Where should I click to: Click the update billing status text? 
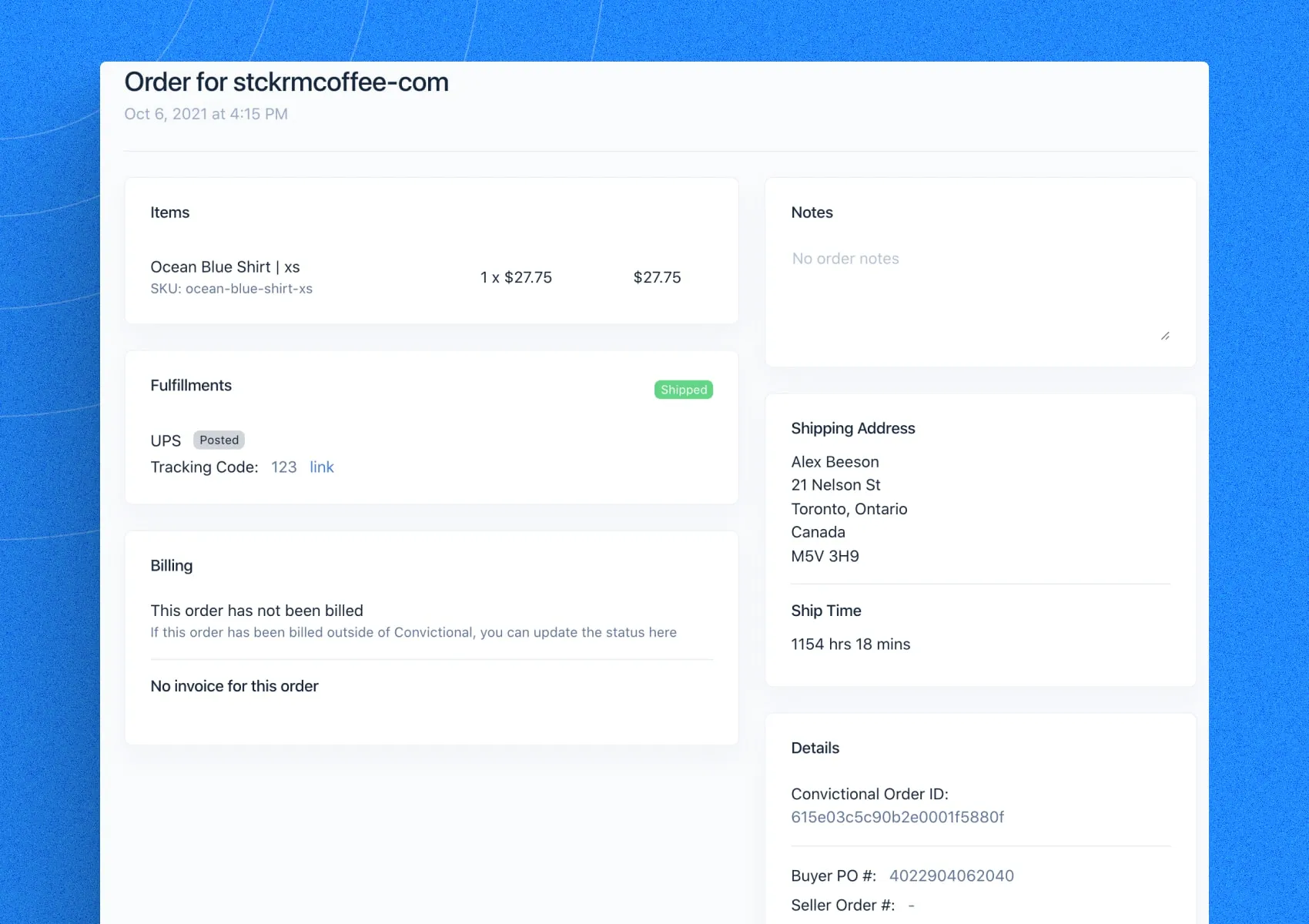point(413,632)
